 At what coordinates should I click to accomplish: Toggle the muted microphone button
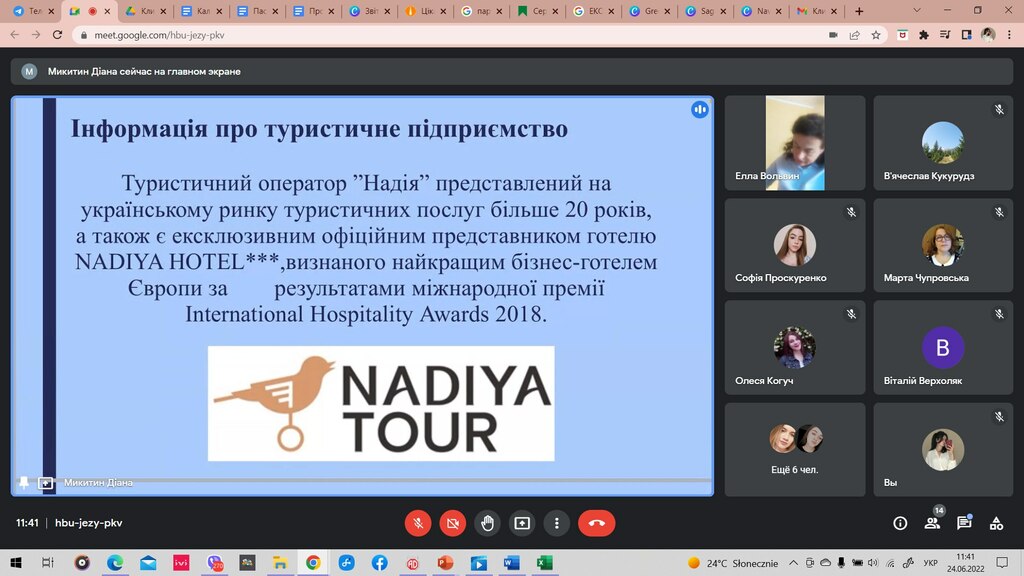coord(418,523)
